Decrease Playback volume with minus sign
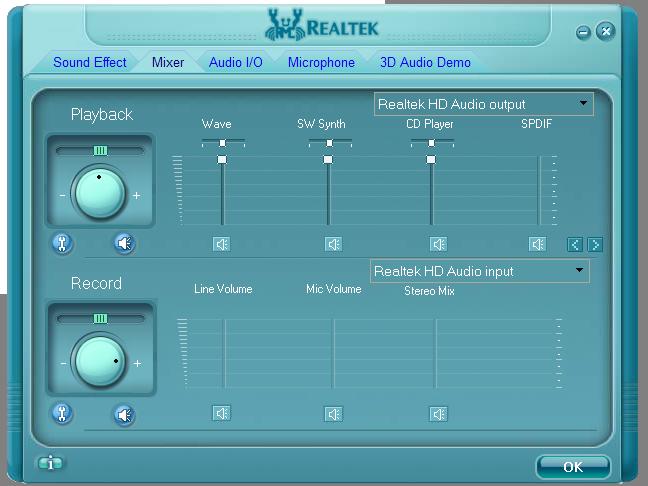The image size is (648, 486). coord(62,195)
